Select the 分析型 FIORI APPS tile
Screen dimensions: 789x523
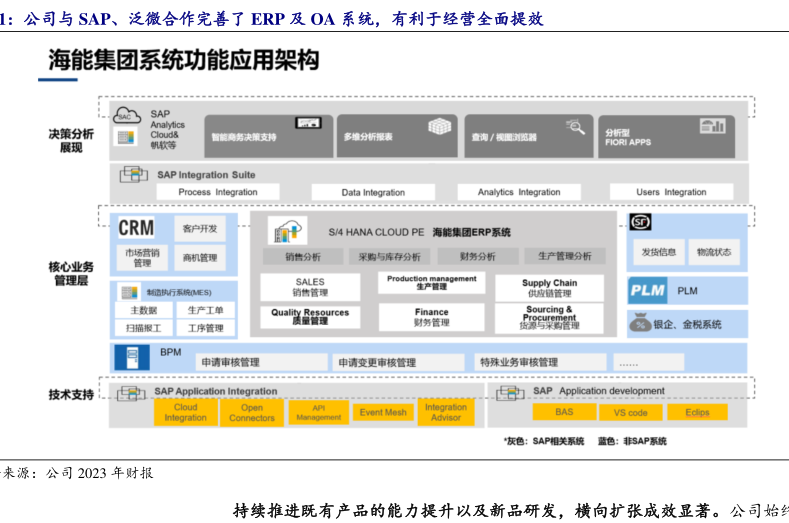(x=666, y=136)
